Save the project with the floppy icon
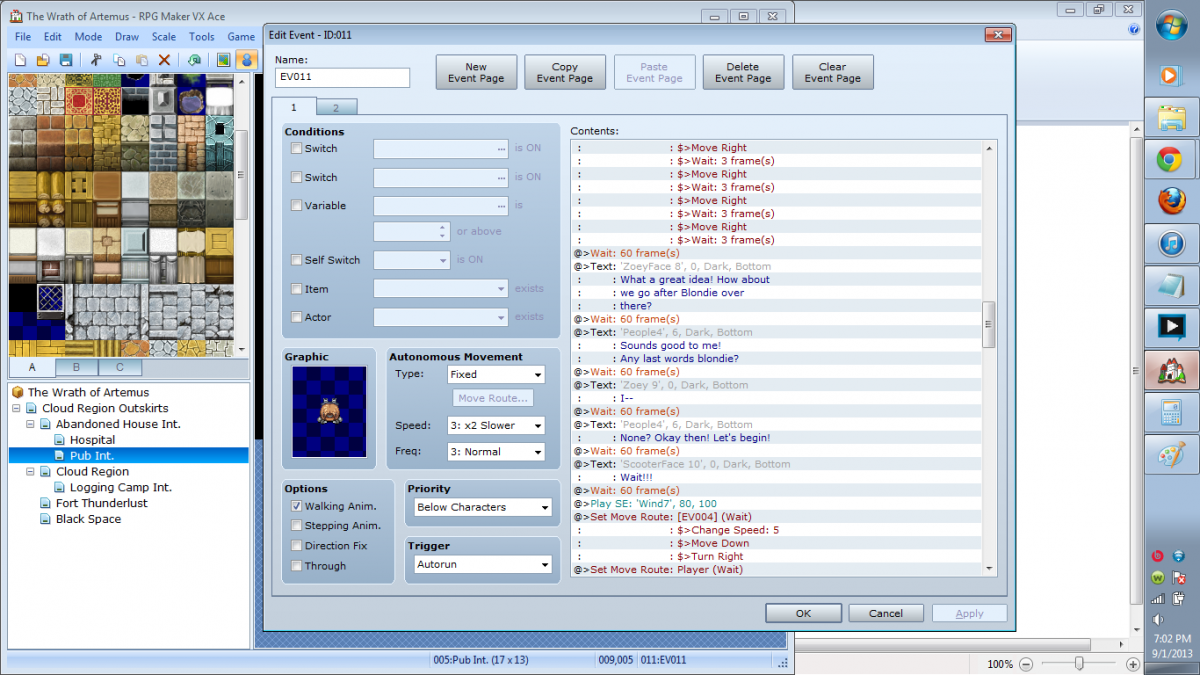The image size is (1200, 675). click(x=66, y=60)
